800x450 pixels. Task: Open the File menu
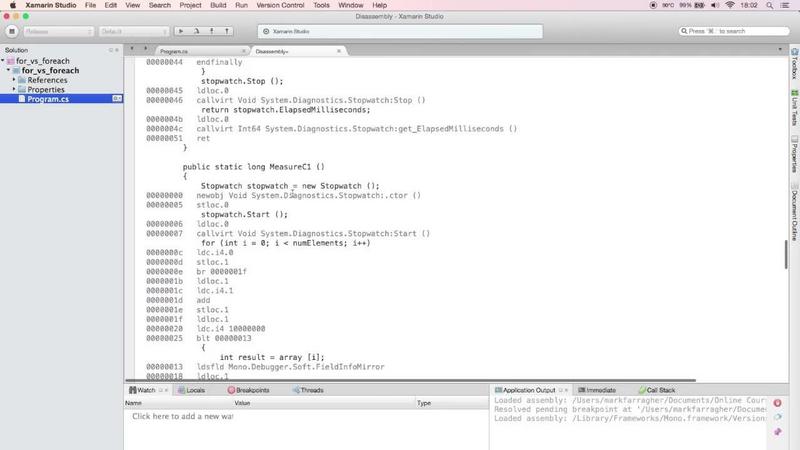(x=90, y=5)
